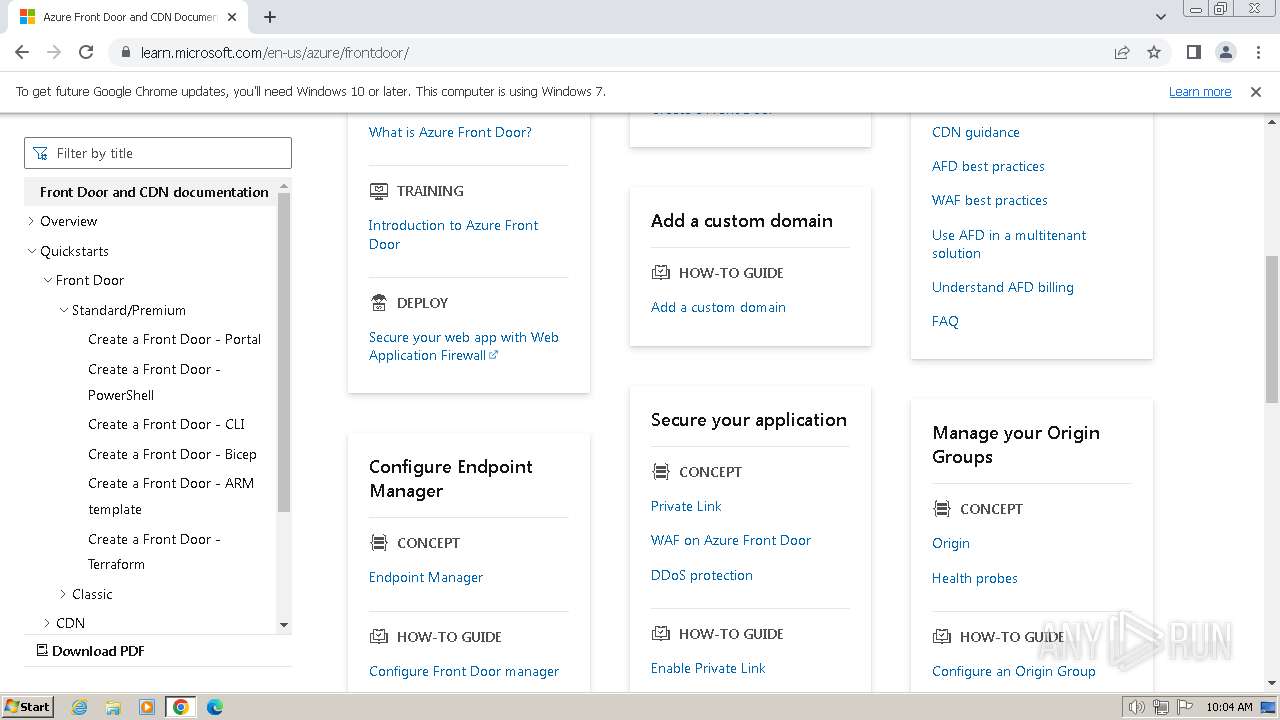Bookmark this page with the star icon

1154,52
